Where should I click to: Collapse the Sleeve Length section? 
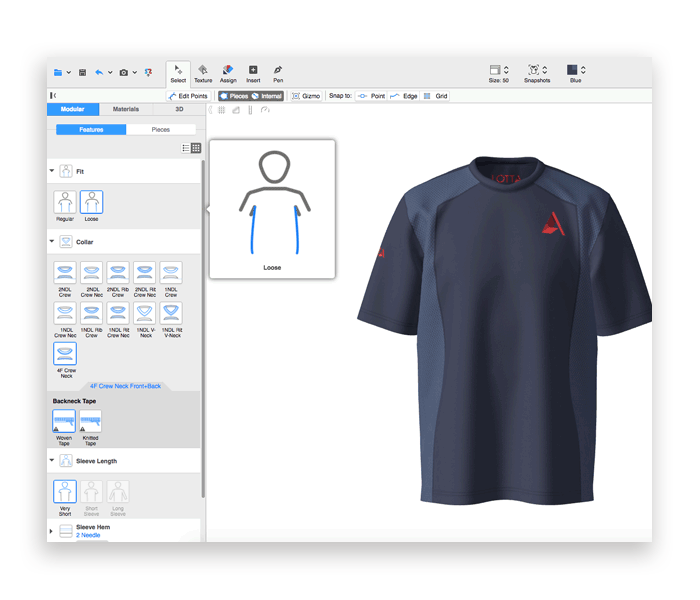(52, 460)
